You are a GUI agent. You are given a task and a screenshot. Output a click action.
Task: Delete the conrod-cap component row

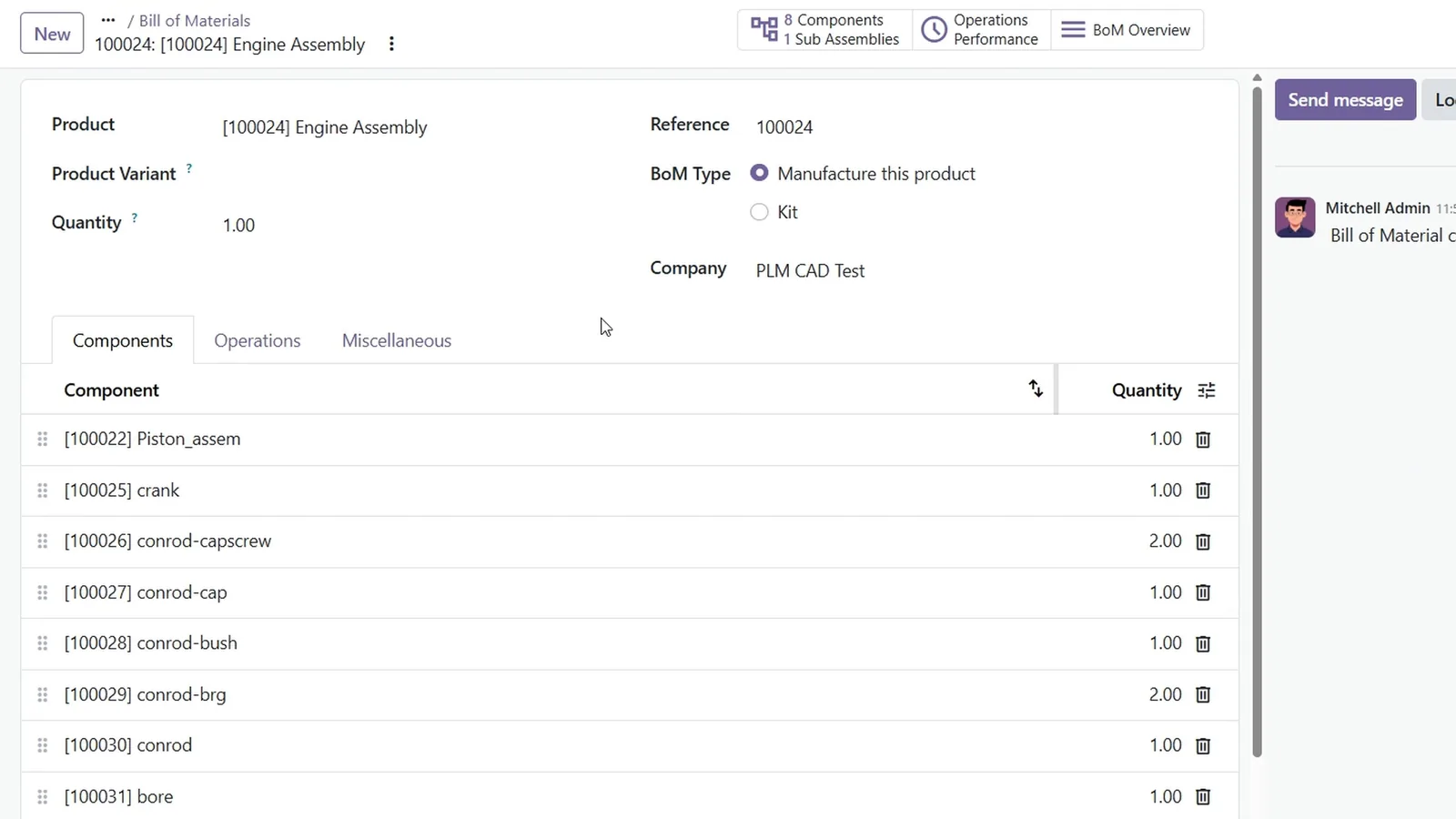(x=1203, y=592)
